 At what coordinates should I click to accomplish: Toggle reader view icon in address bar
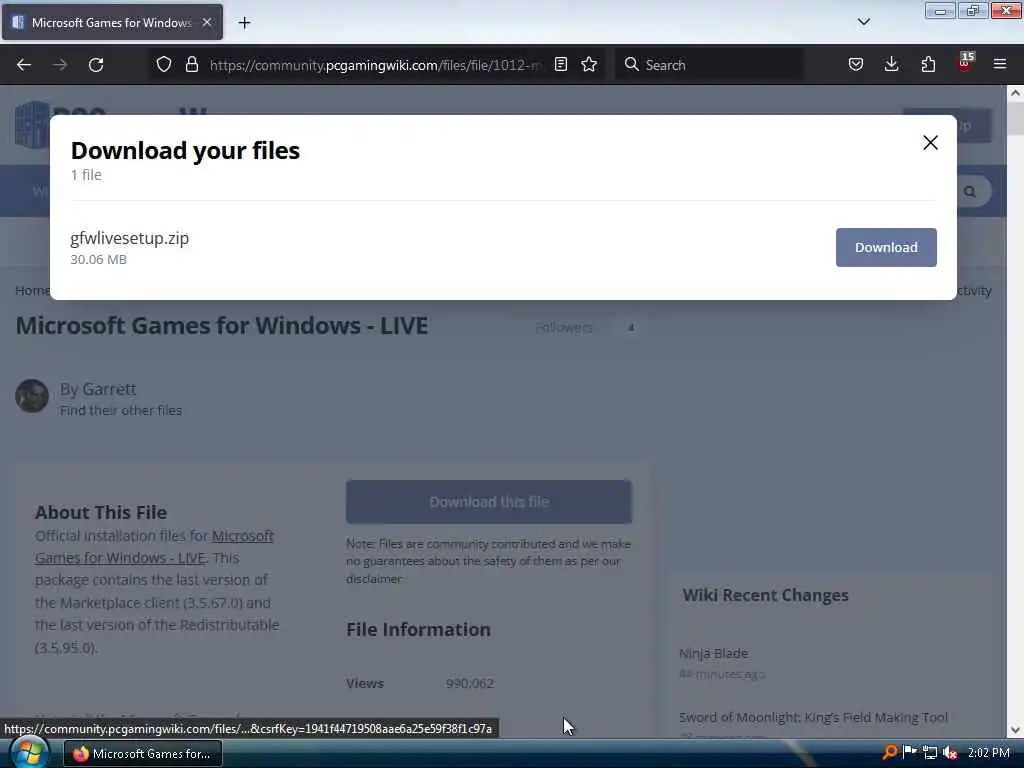[x=560, y=64]
